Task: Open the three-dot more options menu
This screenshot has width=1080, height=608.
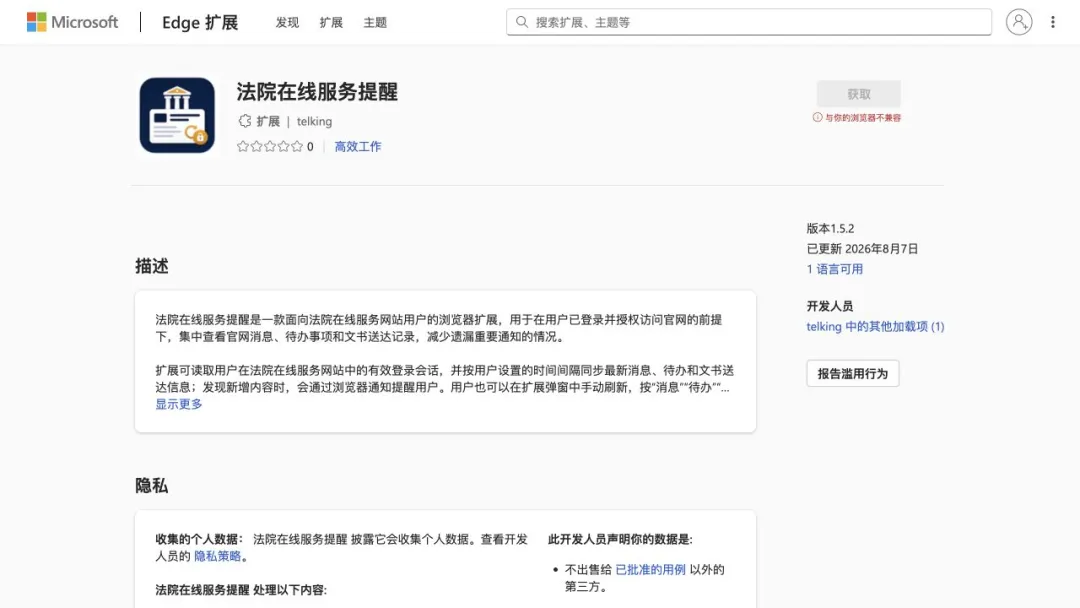Action: click(x=1052, y=22)
